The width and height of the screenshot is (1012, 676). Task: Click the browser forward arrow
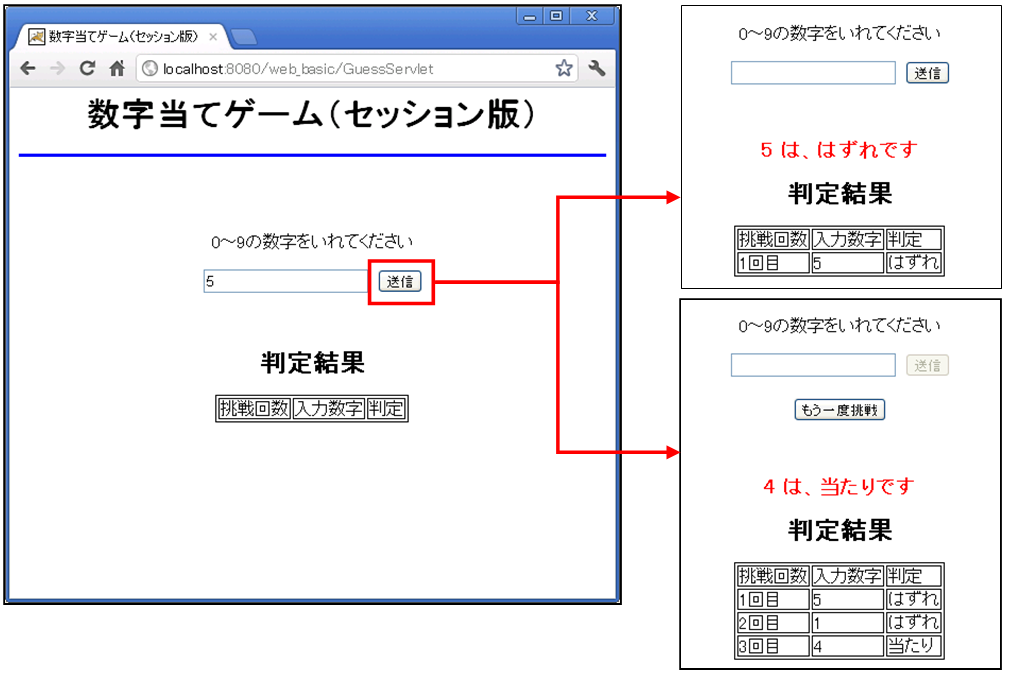click(x=58, y=69)
